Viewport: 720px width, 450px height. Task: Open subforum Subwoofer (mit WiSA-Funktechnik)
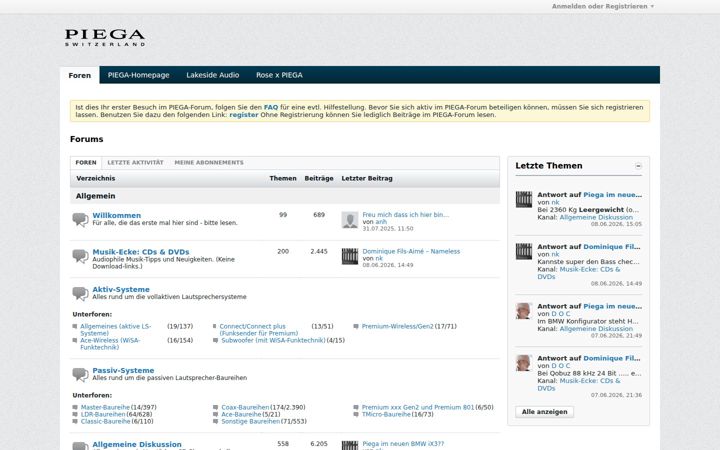(x=273, y=340)
